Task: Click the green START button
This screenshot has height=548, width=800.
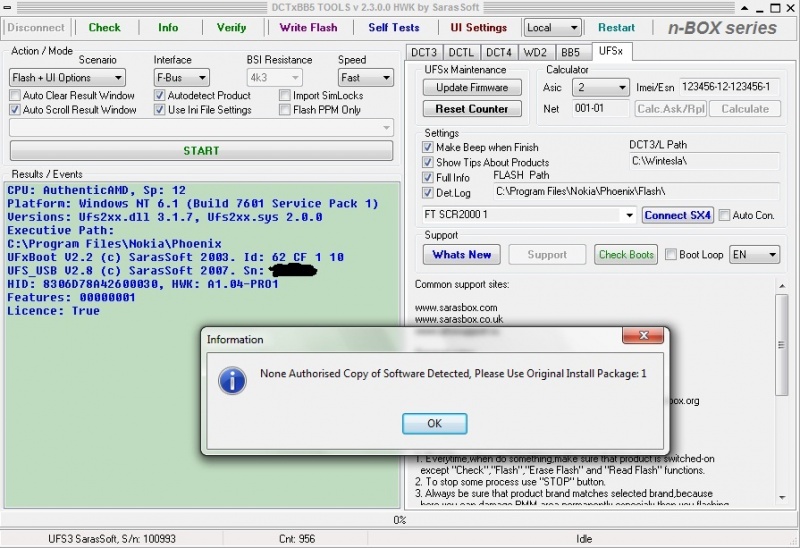Action: 201,151
